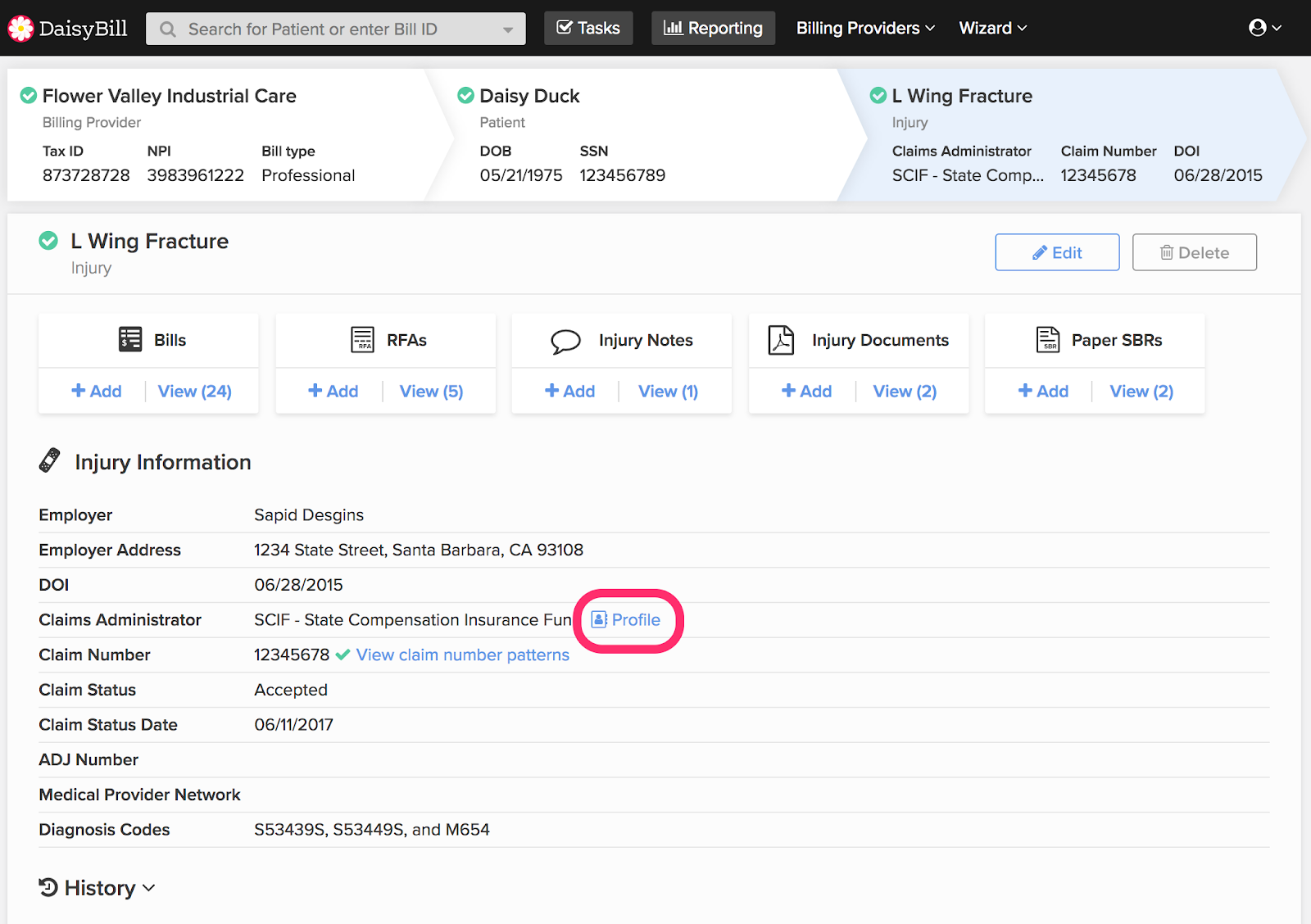Click the Claim Status Date 06/11/2017
Screen dimensions: 1311x924
[x=293, y=725]
